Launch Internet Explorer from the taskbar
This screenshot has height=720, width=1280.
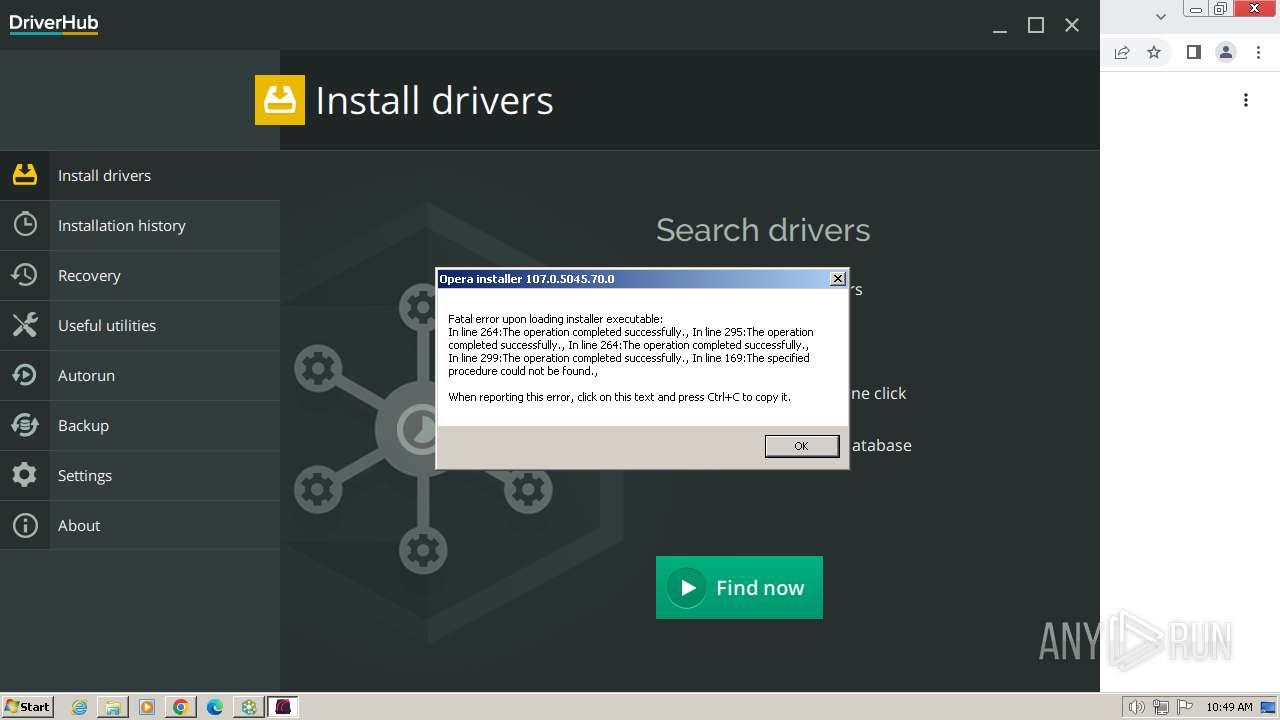[79, 707]
